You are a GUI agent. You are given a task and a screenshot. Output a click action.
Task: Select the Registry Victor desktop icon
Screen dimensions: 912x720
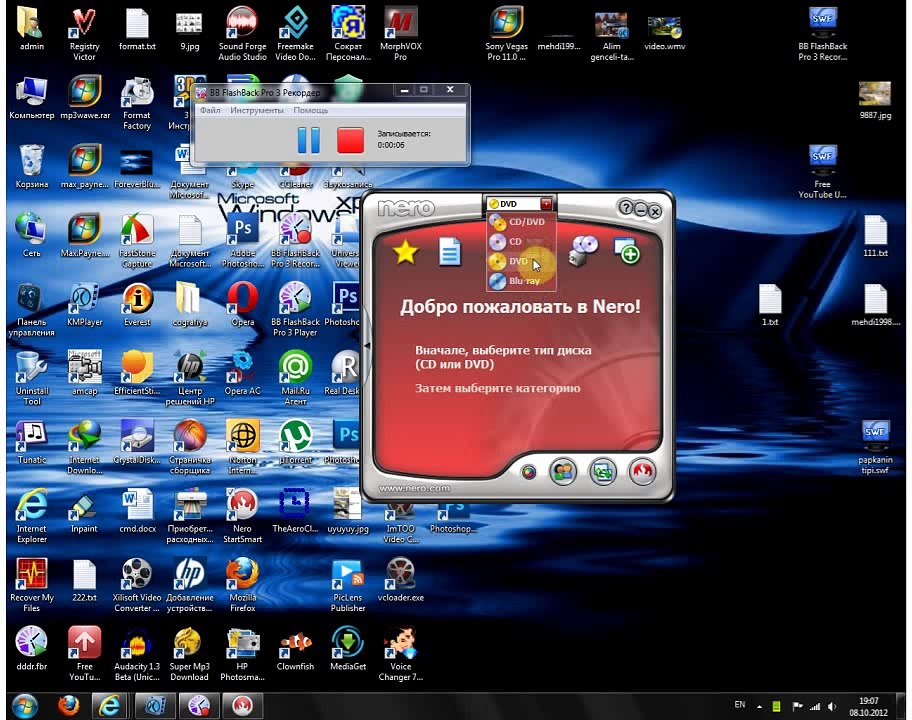click(84, 34)
